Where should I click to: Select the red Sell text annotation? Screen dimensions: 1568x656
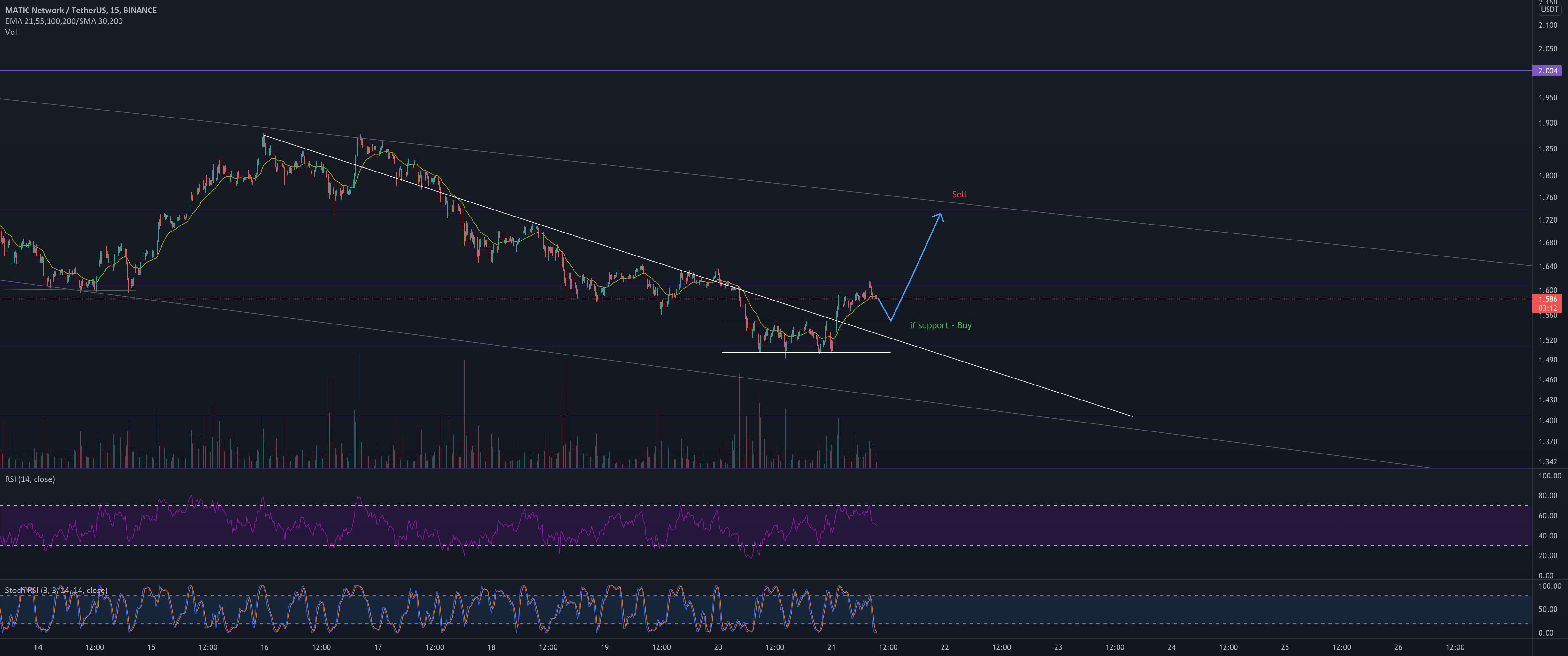click(x=959, y=194)
